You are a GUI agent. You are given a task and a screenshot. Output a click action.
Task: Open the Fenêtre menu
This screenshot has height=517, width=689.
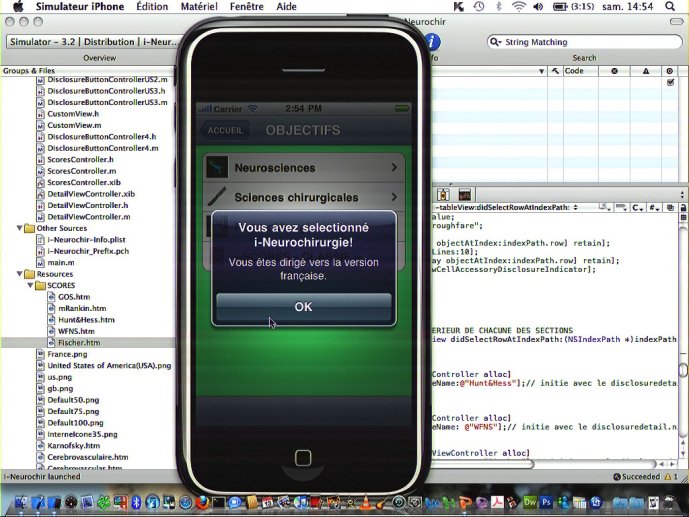(x=247, y=7)
